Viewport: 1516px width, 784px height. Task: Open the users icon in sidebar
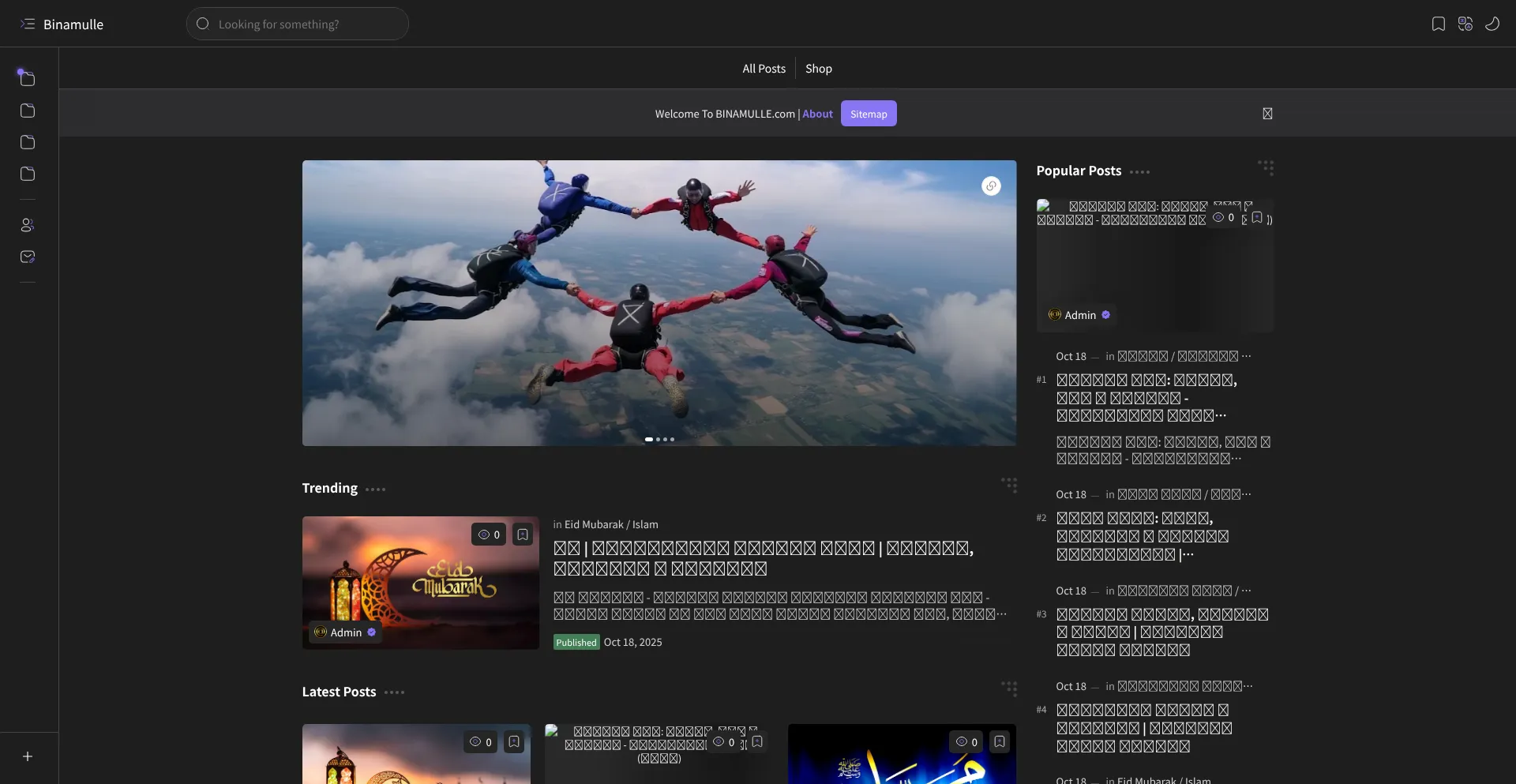coord(28,225)
